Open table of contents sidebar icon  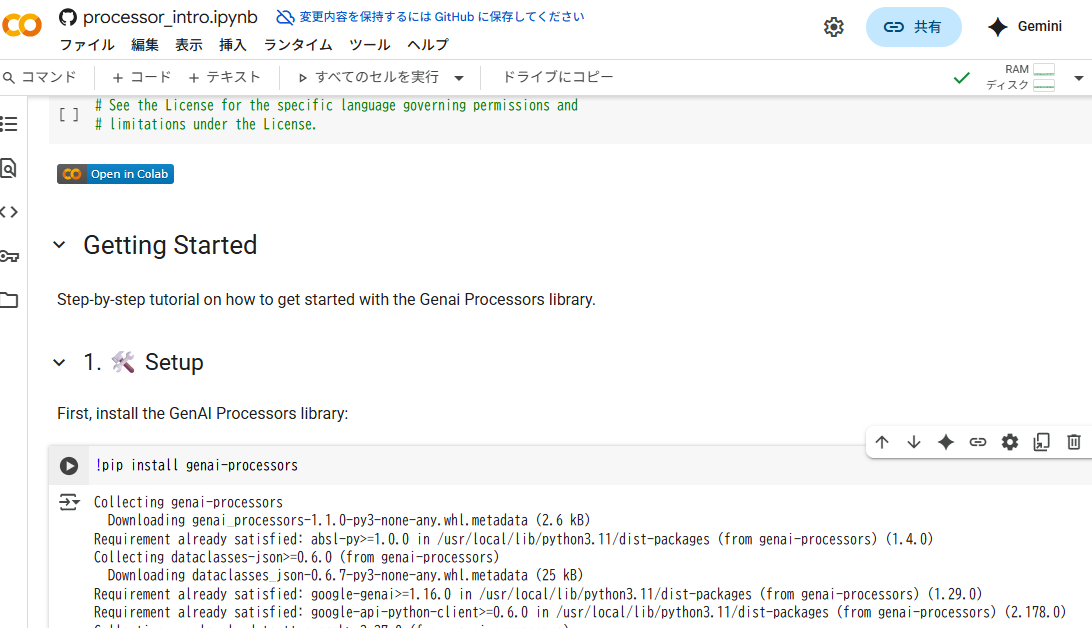(9, 124)
